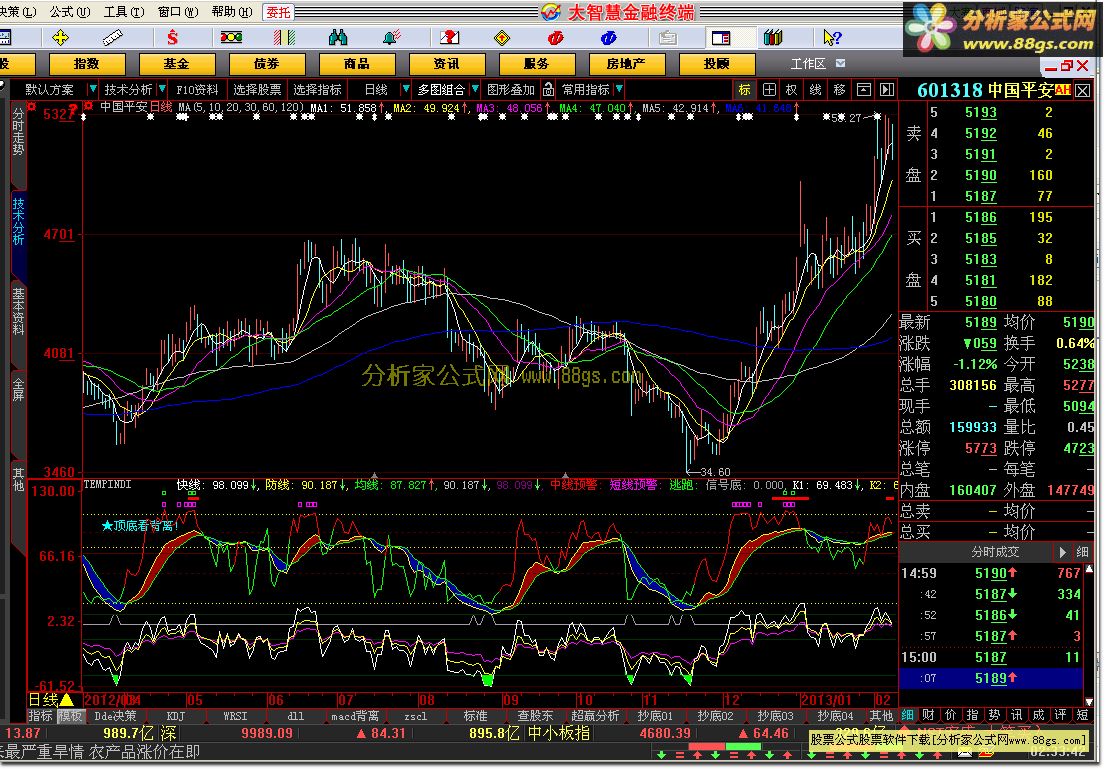The image size is (1105, 769).
Task: Select the 财 tab in quote panel
Action: point(928,715)
